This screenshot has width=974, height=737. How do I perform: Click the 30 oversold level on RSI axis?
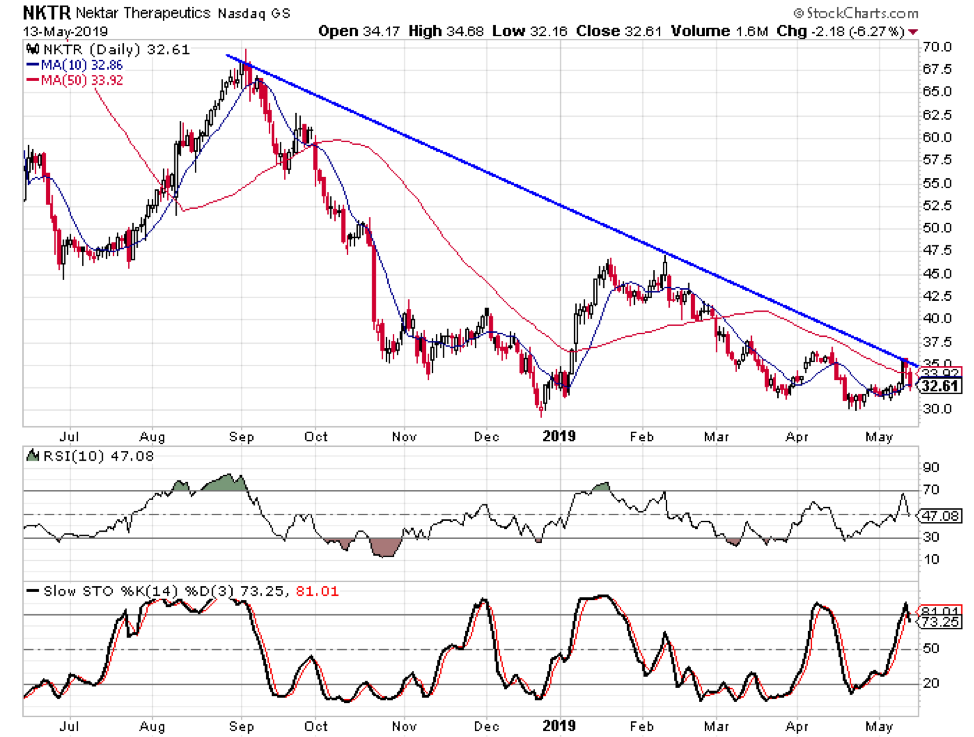(x=931, y=537)
